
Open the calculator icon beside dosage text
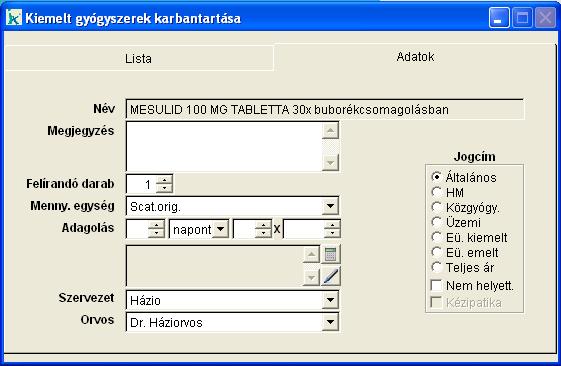[x=331, y=254]
